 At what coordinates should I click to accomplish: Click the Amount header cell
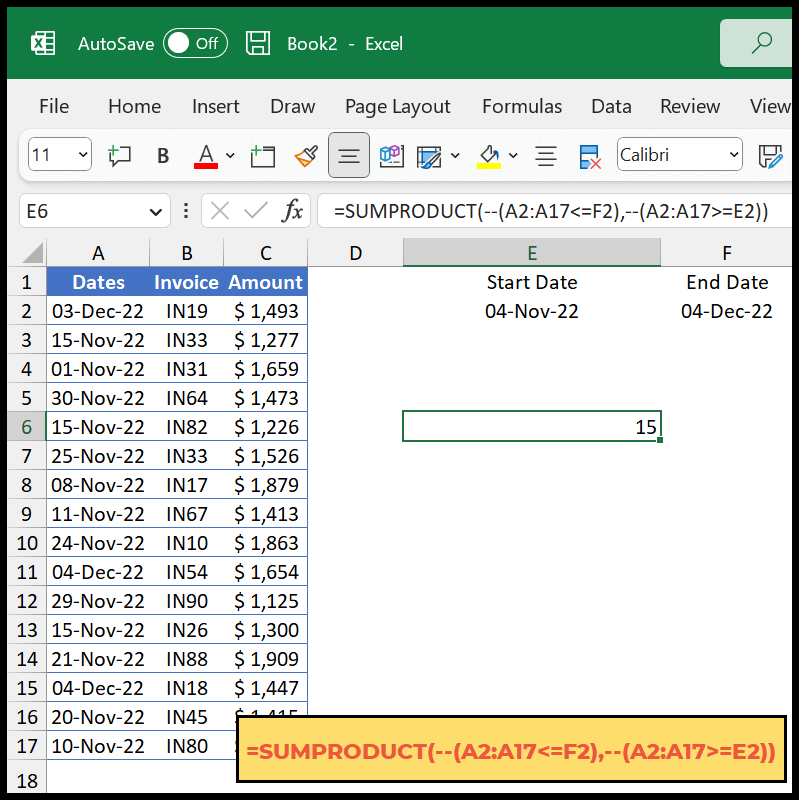[265, 282]
